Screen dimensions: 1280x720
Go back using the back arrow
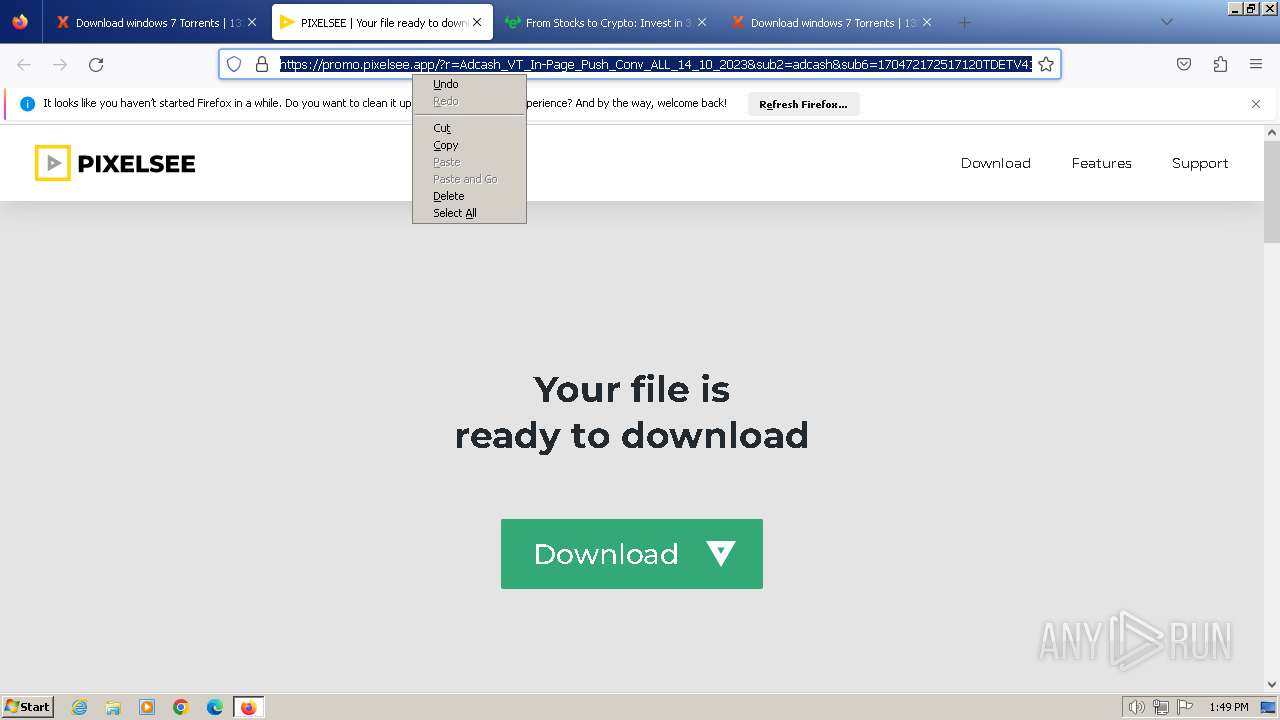pos(24,64)
